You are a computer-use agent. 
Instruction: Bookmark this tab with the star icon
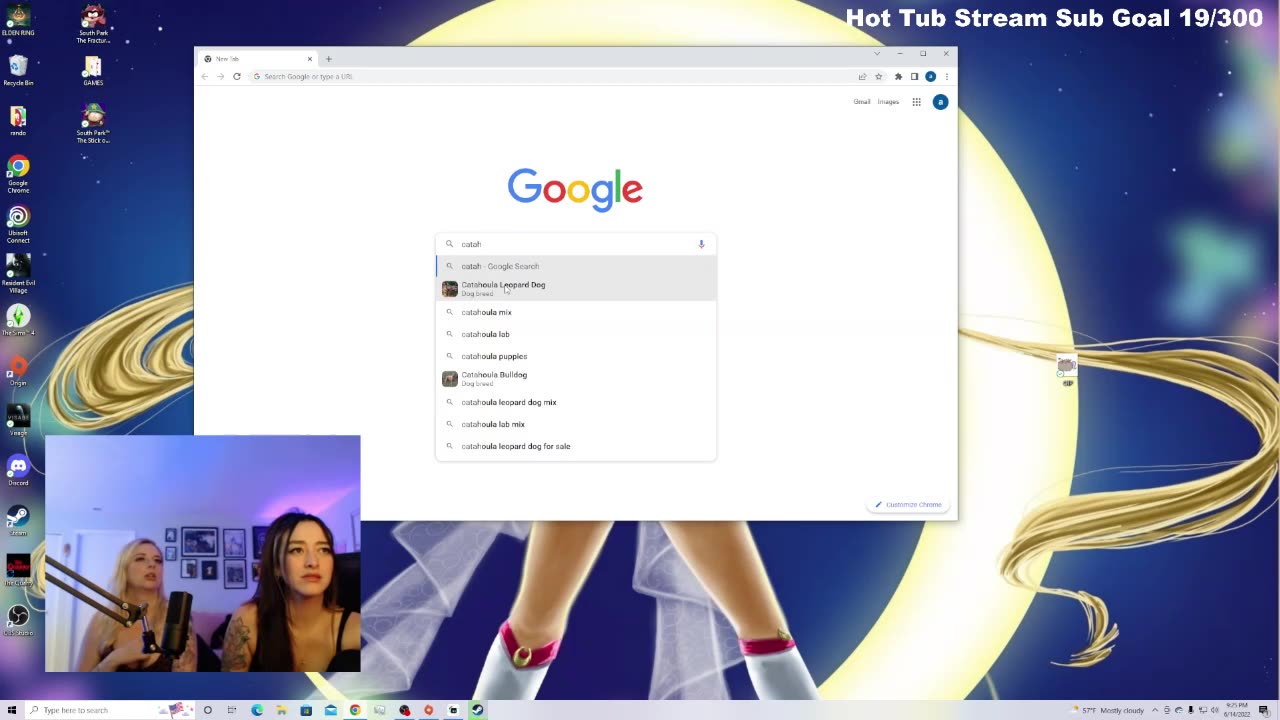click(x=879, y=76)
